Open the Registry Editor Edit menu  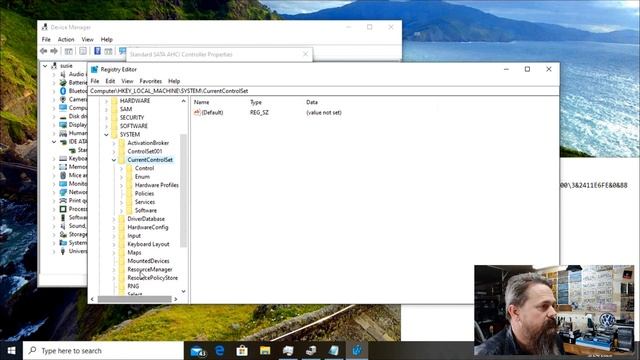[x=110, y=81]
